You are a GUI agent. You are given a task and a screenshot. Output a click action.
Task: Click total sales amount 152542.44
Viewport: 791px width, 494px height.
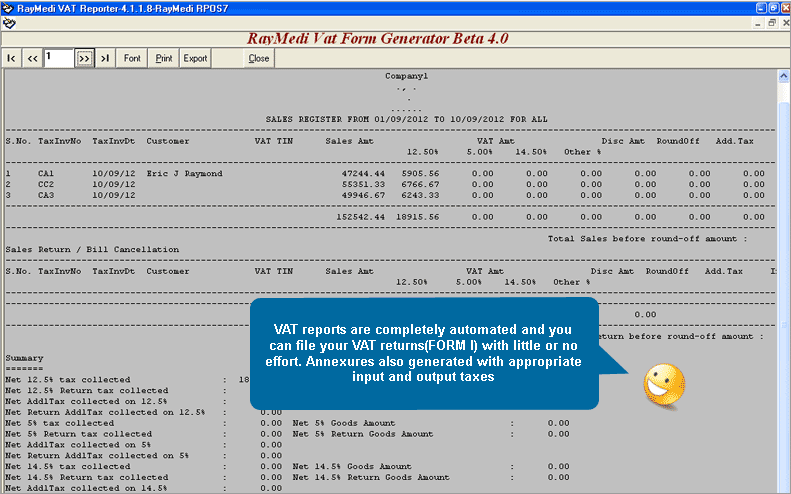click(x=361, y=217)
